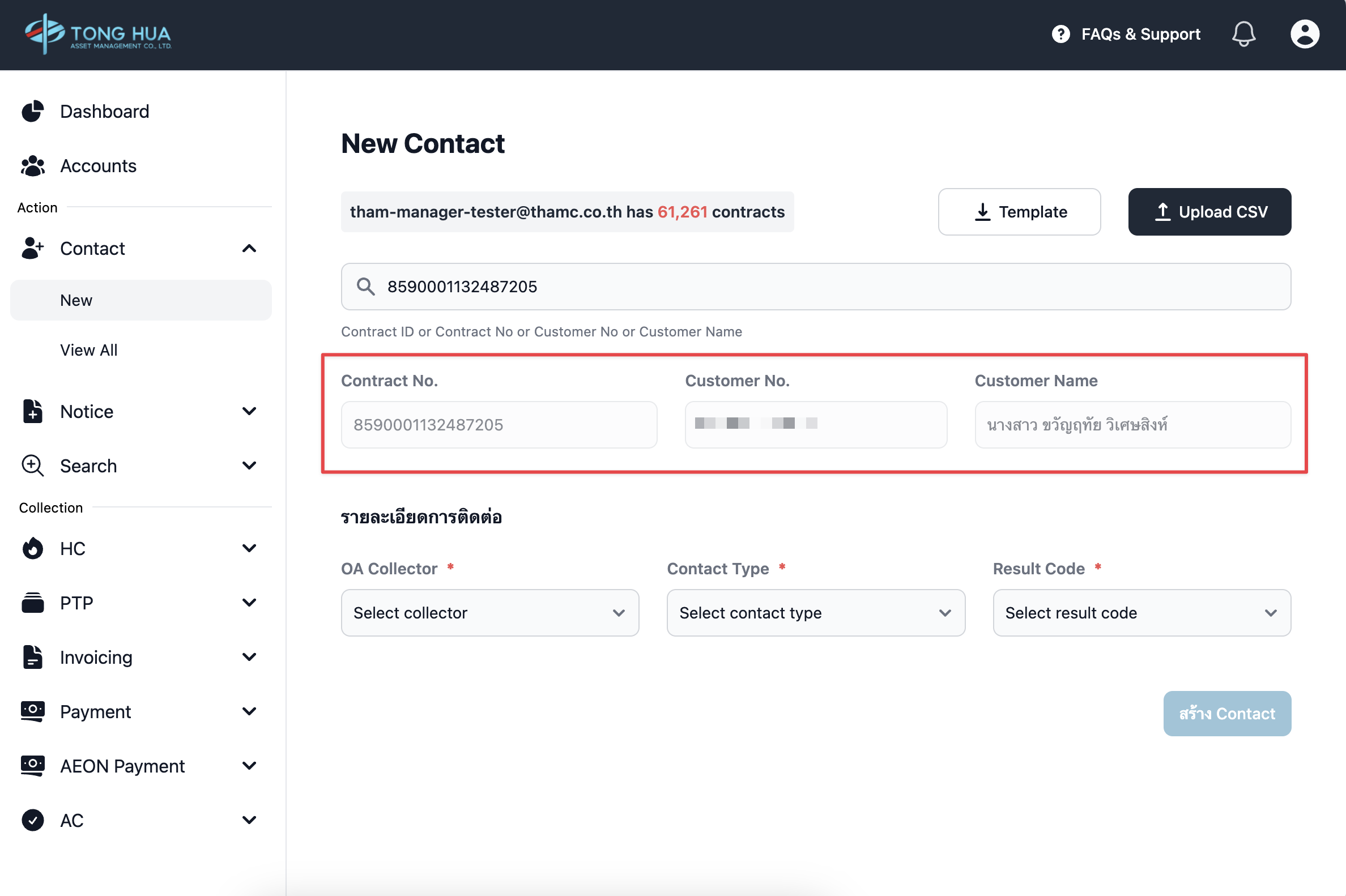1346x896 pixels.
Task: Click the notification bell icon
Action: click(x=1243, y=35)
